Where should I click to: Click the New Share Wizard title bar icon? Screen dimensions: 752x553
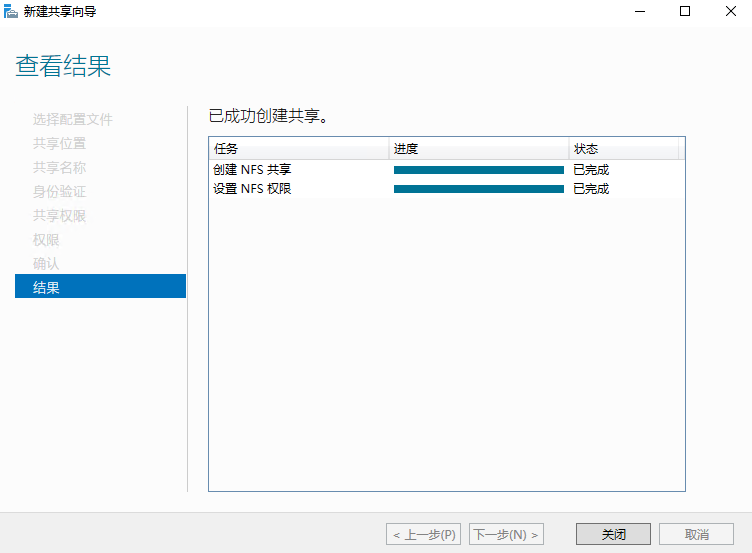pos(11,11)
